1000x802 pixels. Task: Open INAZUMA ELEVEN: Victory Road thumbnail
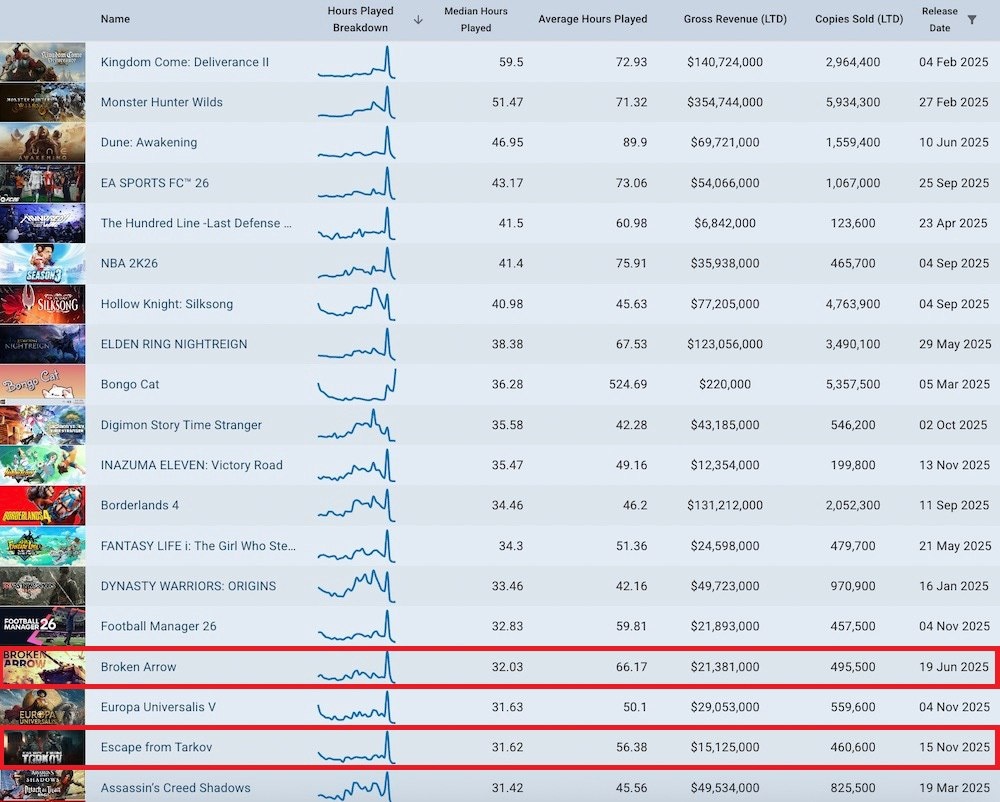click(43, 465)
